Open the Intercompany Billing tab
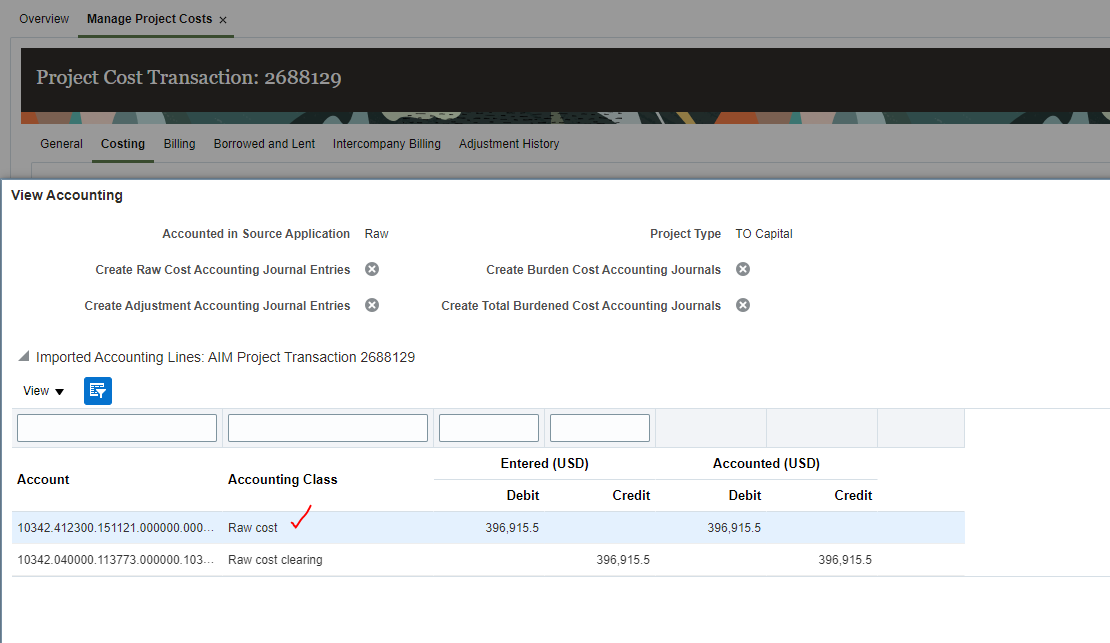Viewport: 1110px width, 643px height. (x=387, y=144)
